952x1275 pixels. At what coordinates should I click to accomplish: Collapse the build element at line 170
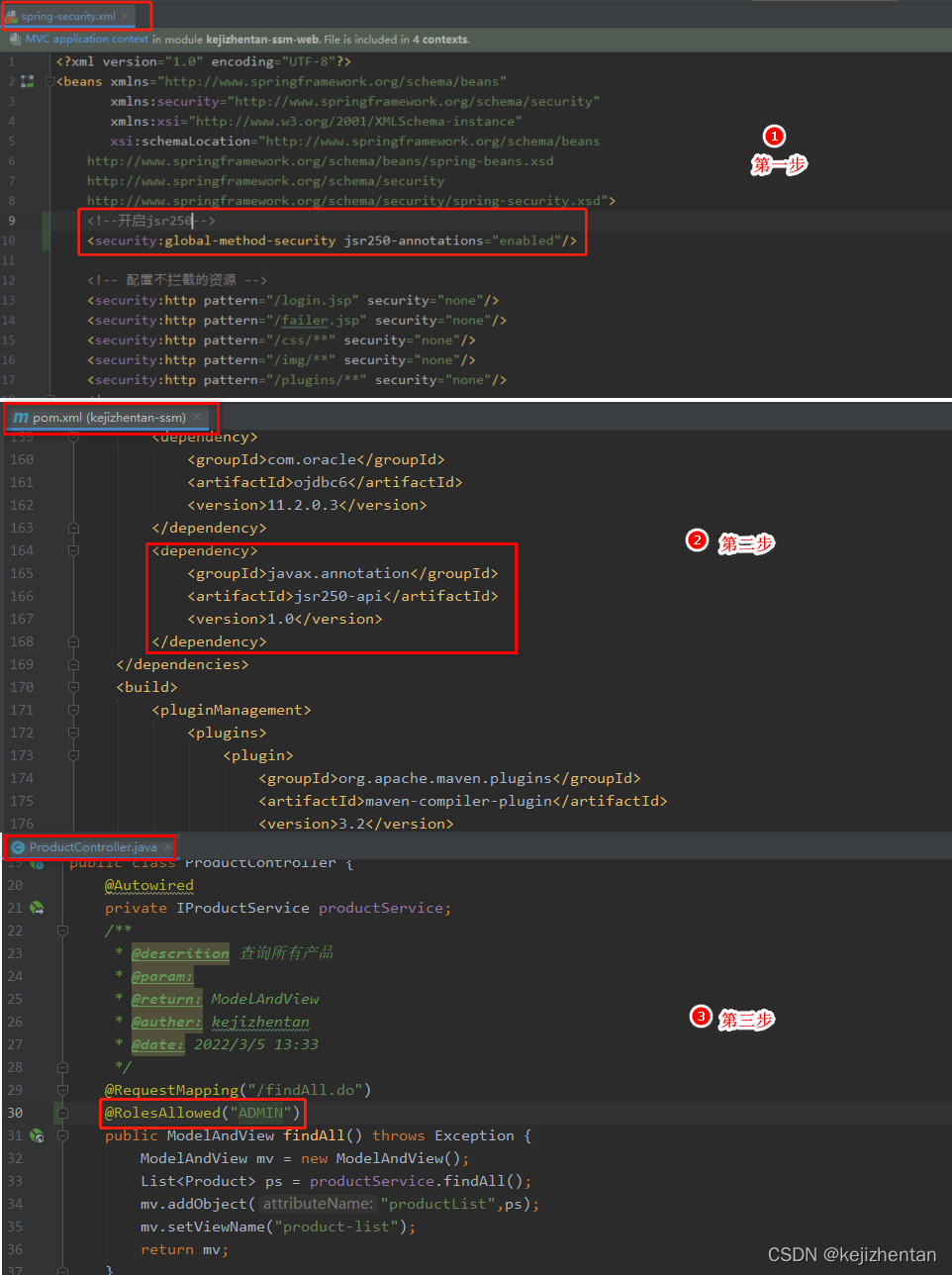(73, 687)
